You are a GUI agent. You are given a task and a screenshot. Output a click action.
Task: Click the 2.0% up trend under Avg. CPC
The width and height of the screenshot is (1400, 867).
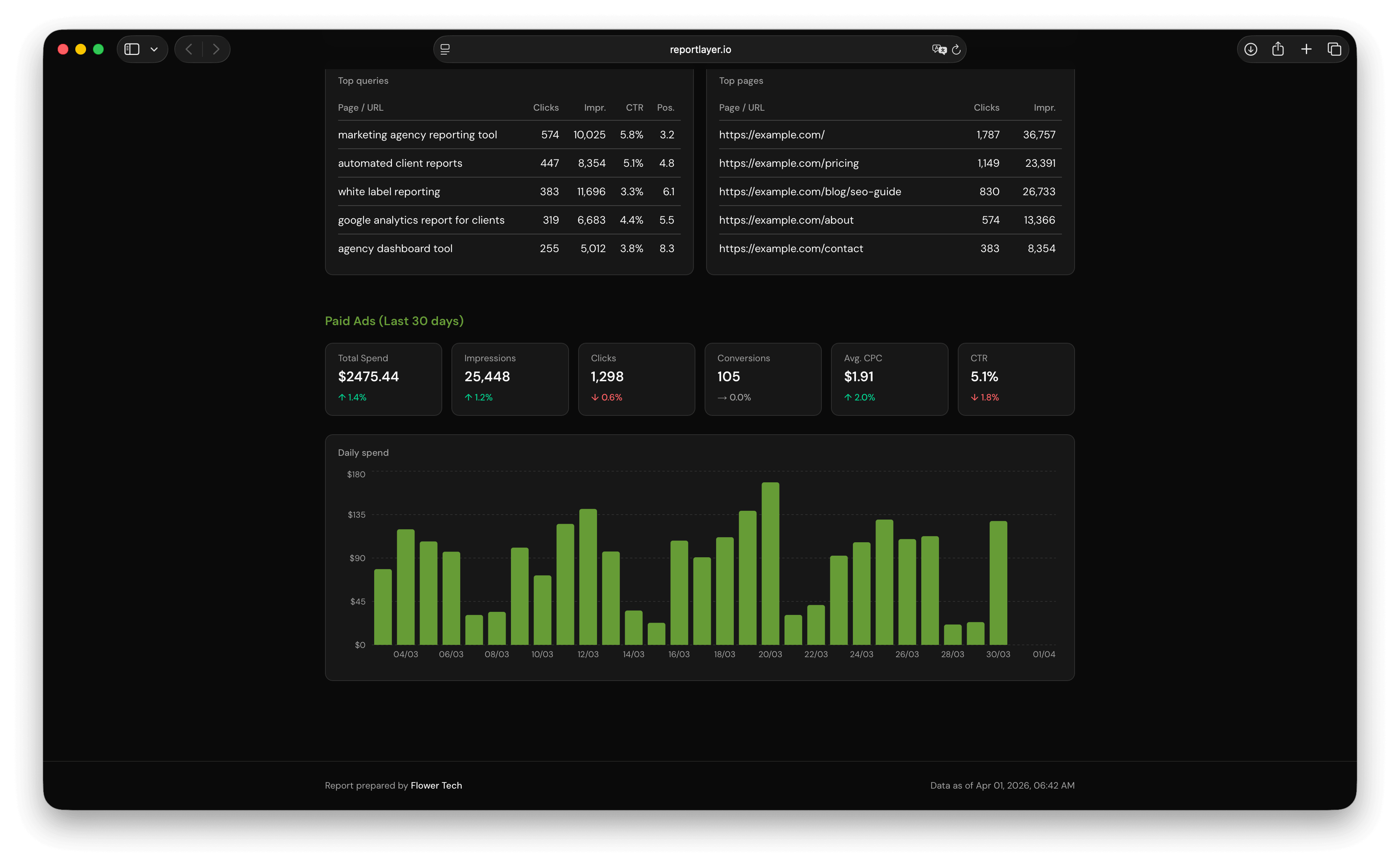tap(859, 397)
